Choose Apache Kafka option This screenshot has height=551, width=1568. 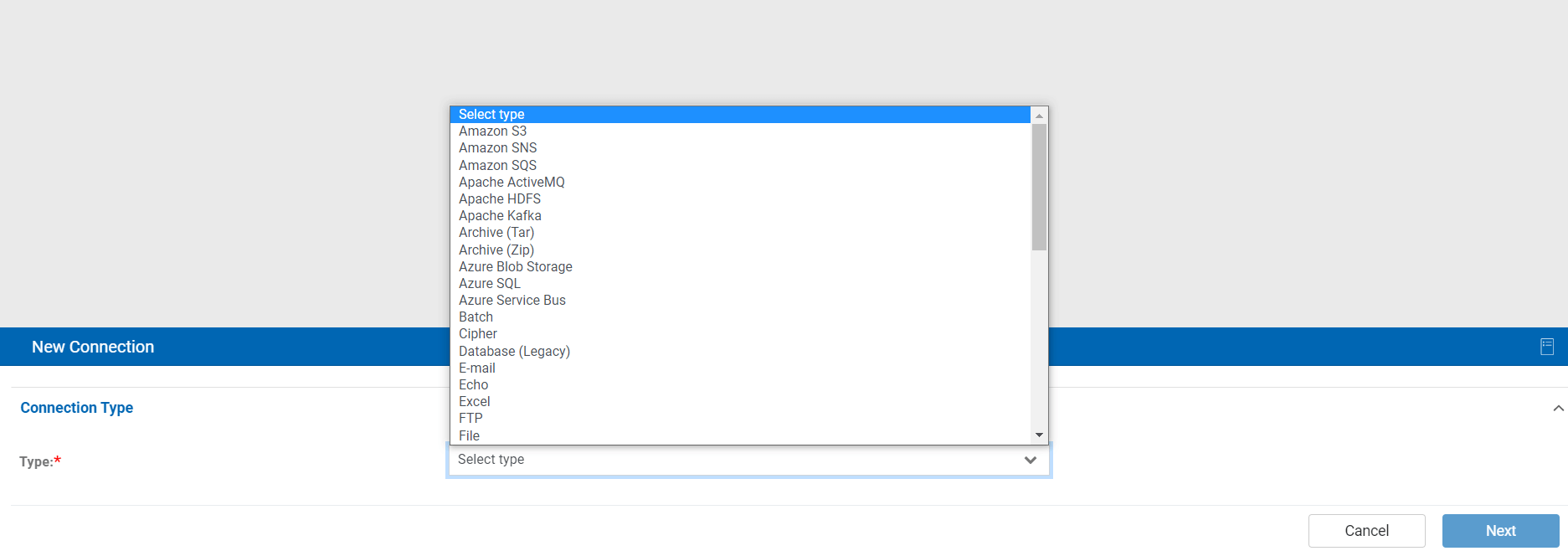point(740,216)
